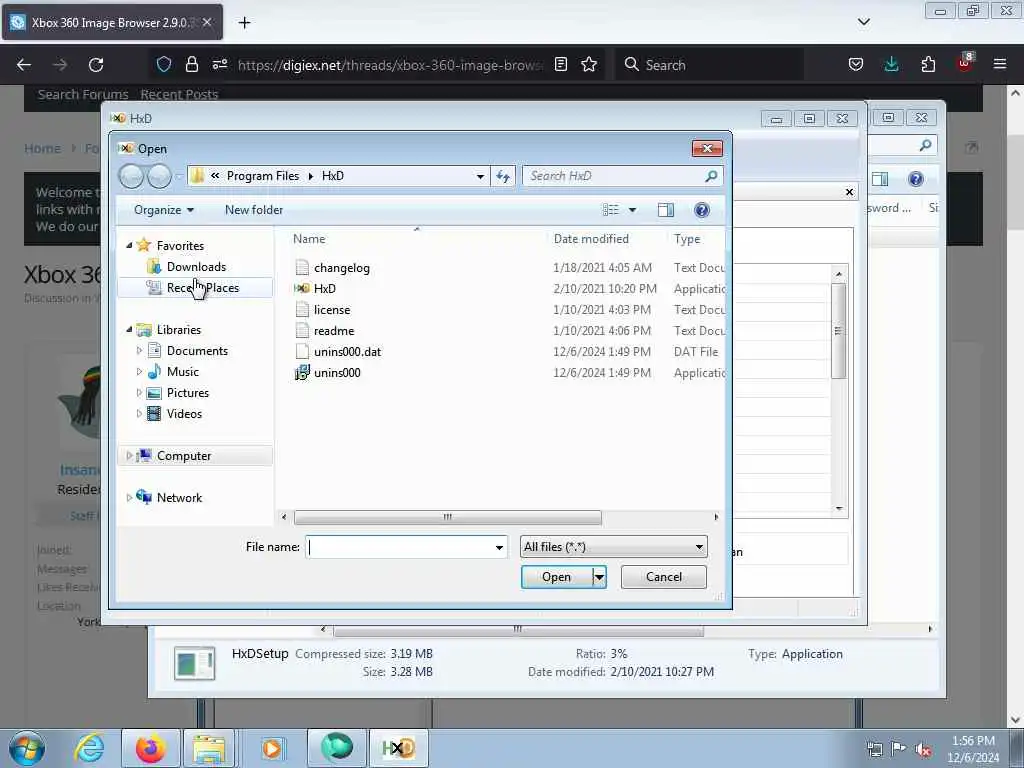Open Downloads in Favorites
This screenshot has width=1024, height=768.
coord(196,266)
